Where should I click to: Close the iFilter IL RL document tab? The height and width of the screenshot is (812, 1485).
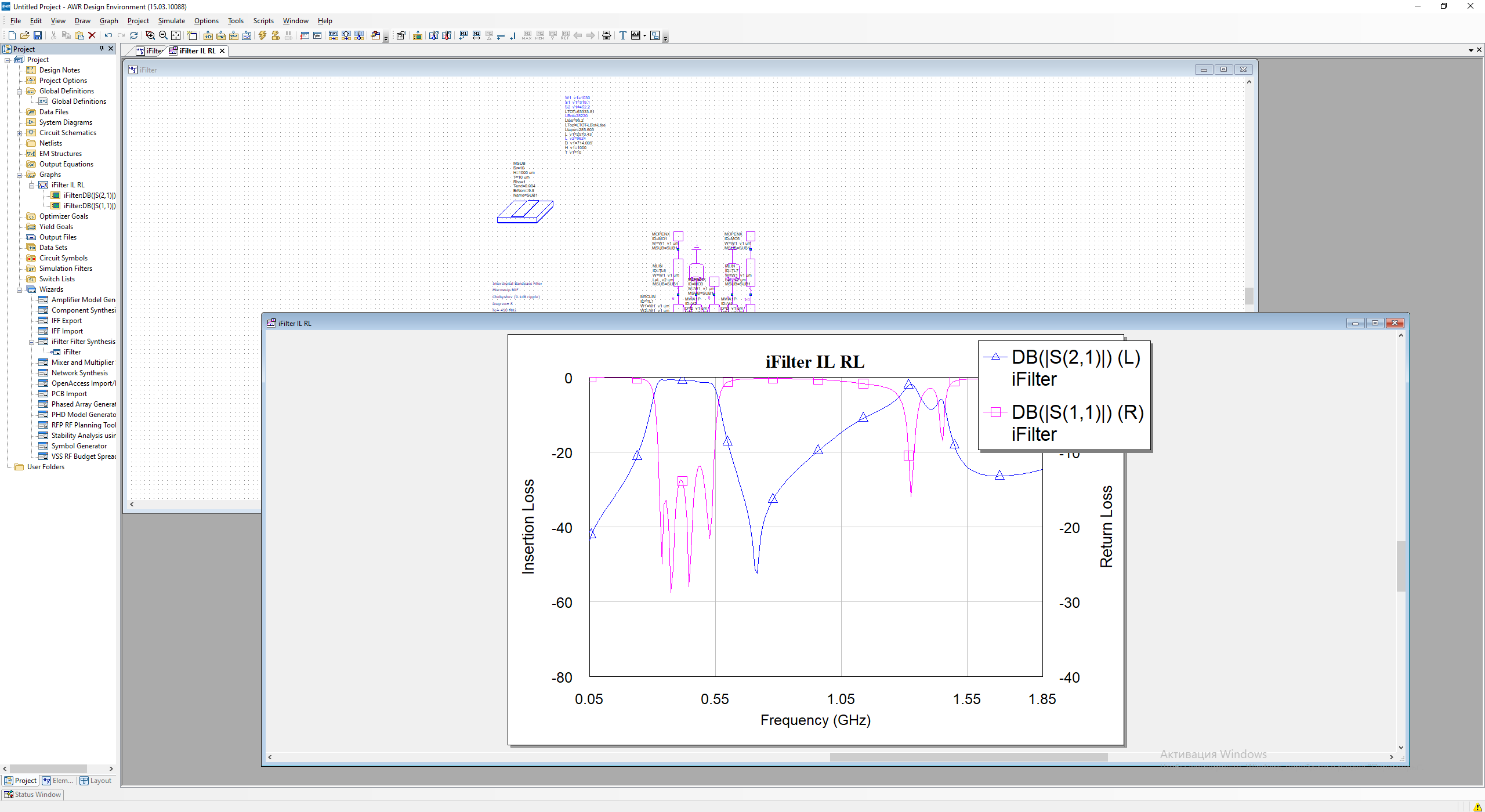(x=222, y=51)
